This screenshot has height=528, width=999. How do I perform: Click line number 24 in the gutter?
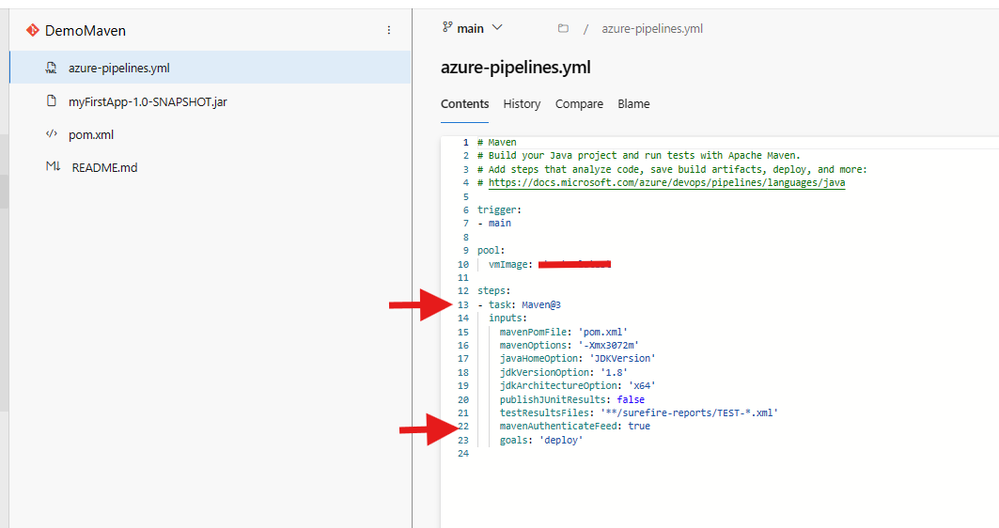(x=463, y=453)
